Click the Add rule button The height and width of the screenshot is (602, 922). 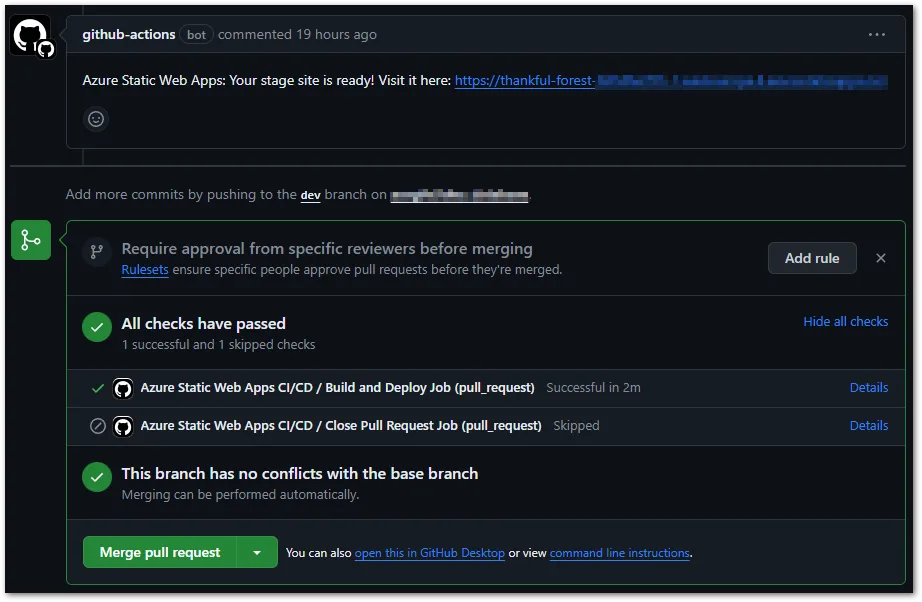coord(811,258)
